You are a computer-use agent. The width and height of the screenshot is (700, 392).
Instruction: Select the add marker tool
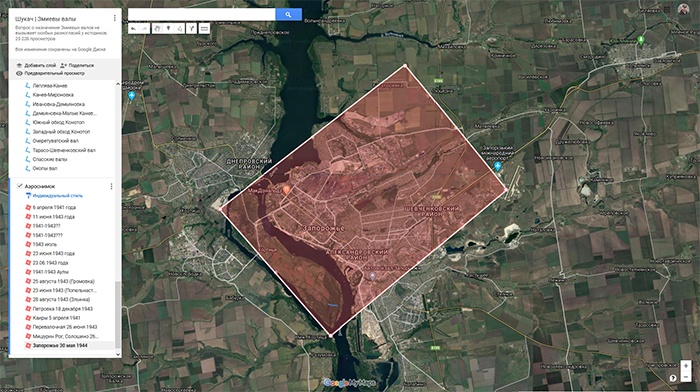pos(168,29)
